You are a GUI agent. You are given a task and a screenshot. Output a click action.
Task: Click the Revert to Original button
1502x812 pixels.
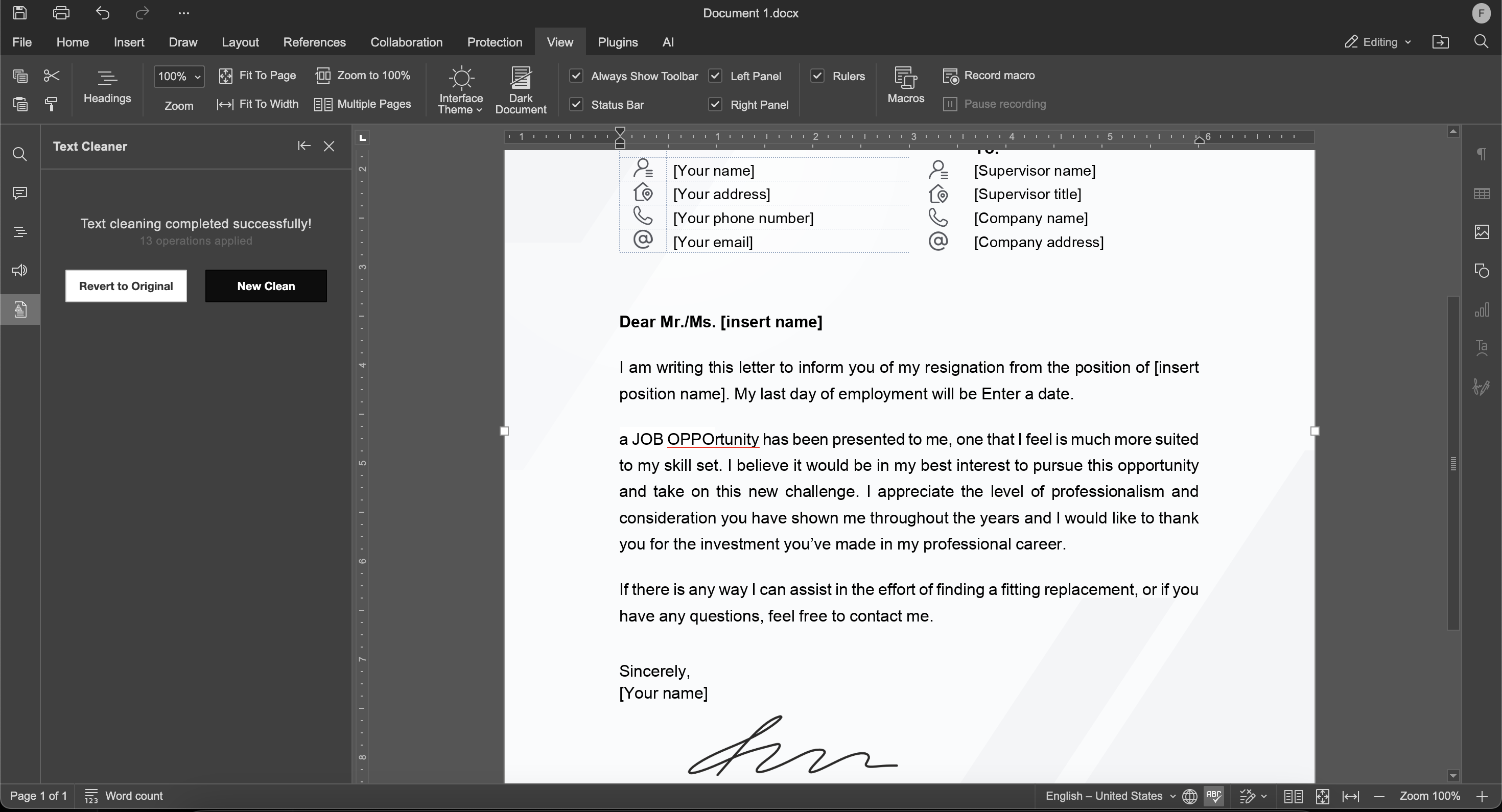click(126, 285)
